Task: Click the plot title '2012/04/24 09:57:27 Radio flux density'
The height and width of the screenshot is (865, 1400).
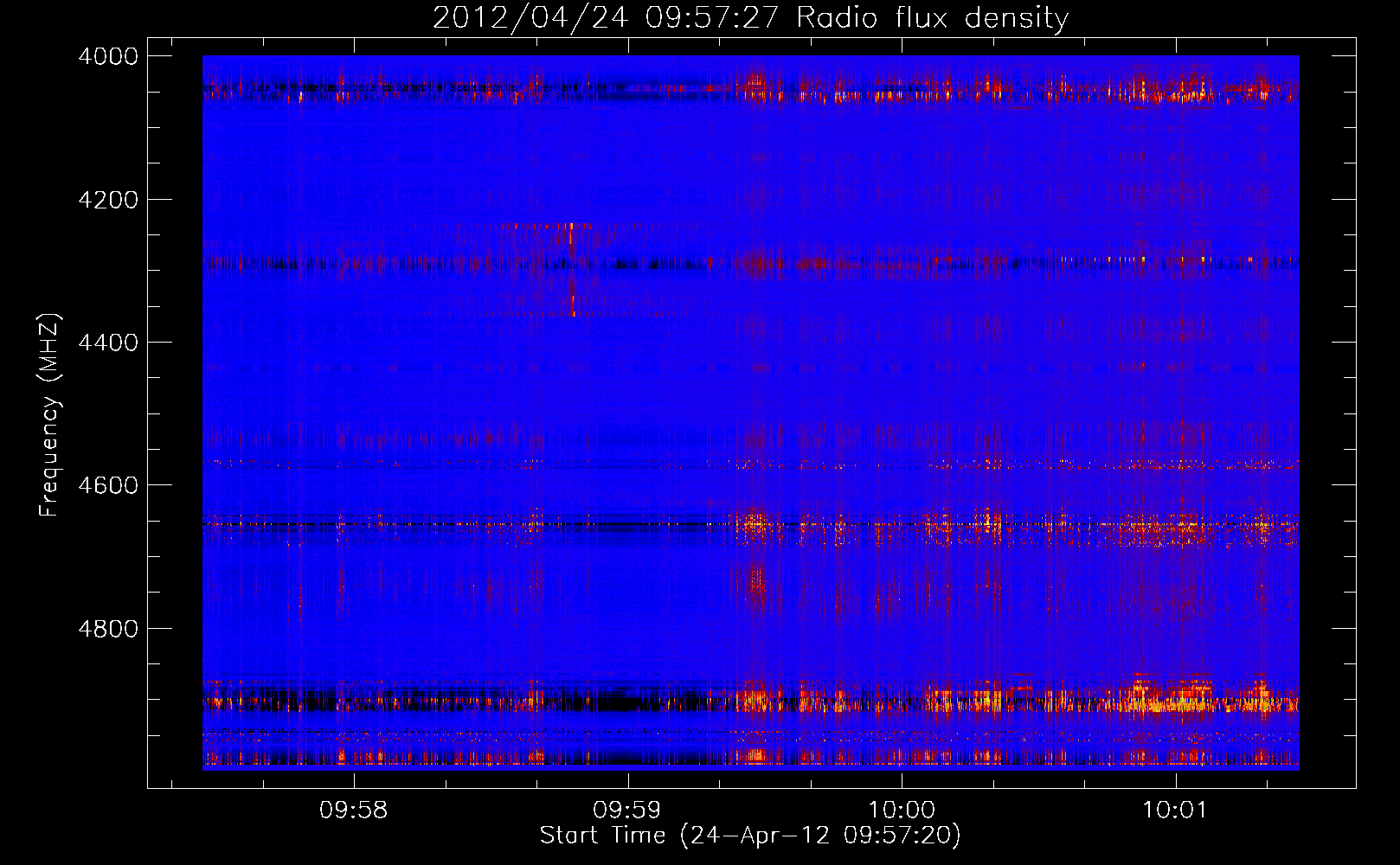Action: pos(750,18)
